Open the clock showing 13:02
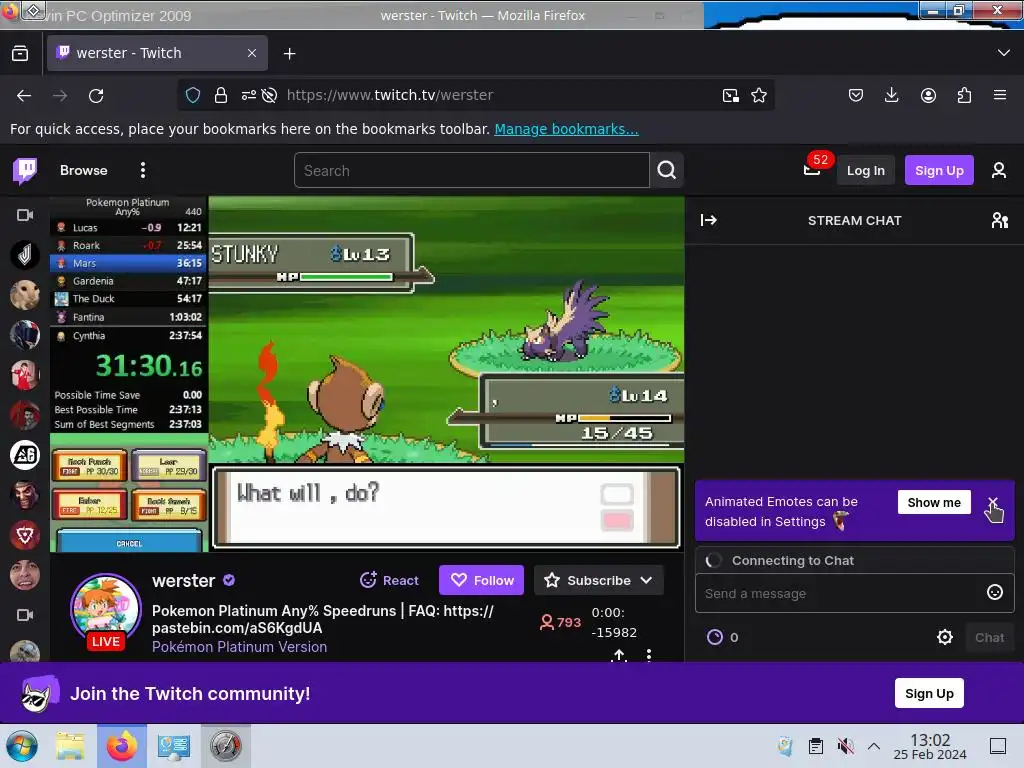This screenshot has height=768, width=1024. tap(930, 746)
